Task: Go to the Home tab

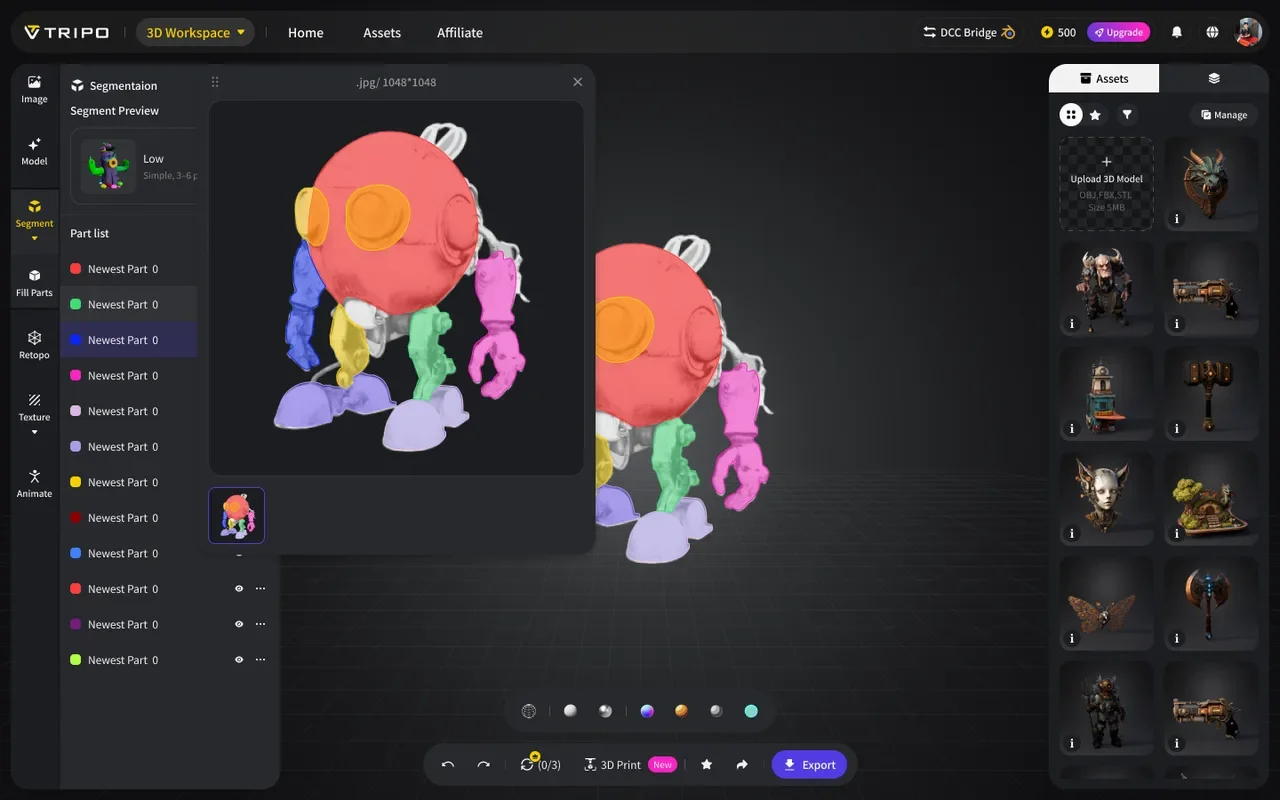Action: tap(305, 32)
